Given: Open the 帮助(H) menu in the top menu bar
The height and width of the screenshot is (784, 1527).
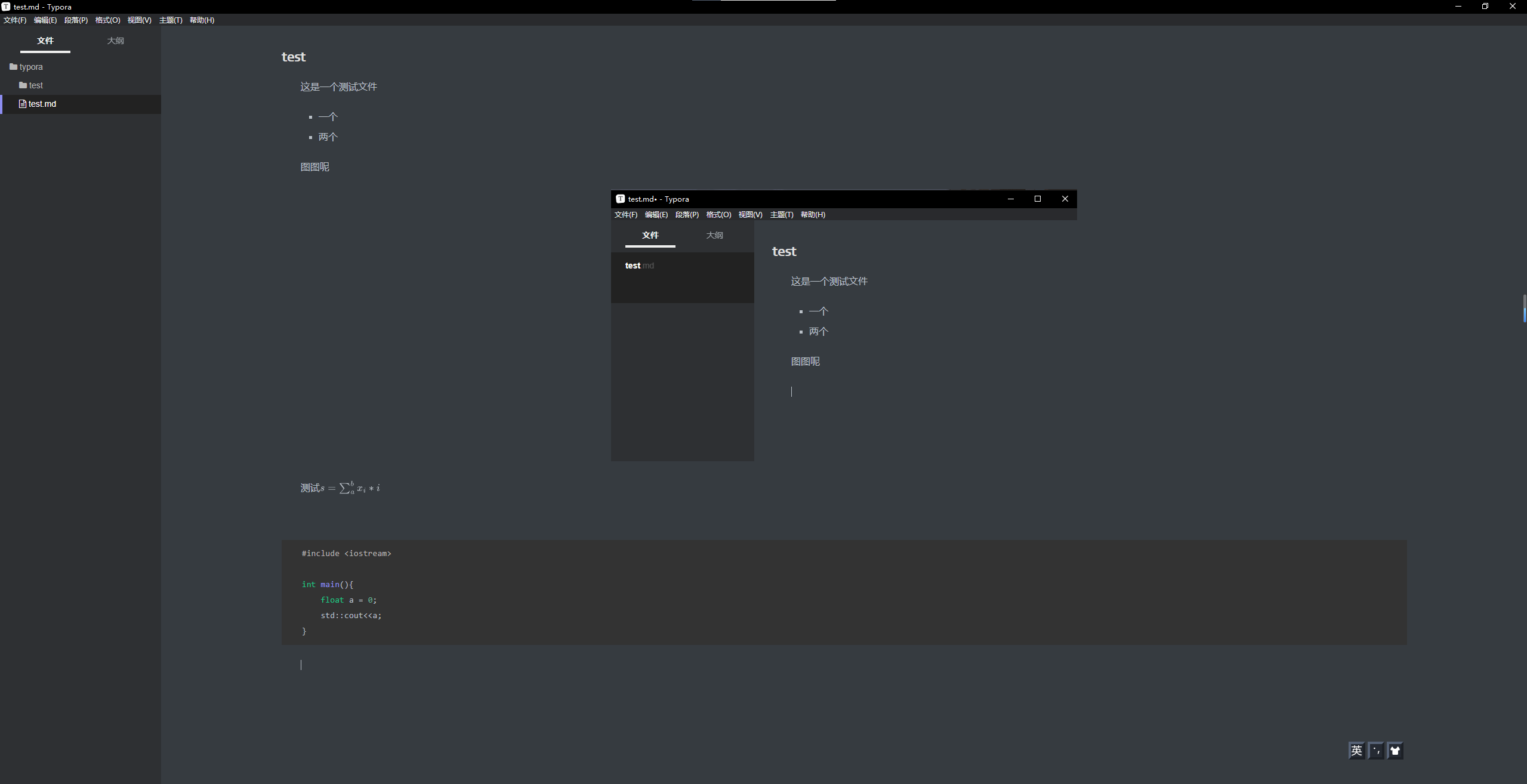Looking at the screenshot, I should click(x=202, y=20).
